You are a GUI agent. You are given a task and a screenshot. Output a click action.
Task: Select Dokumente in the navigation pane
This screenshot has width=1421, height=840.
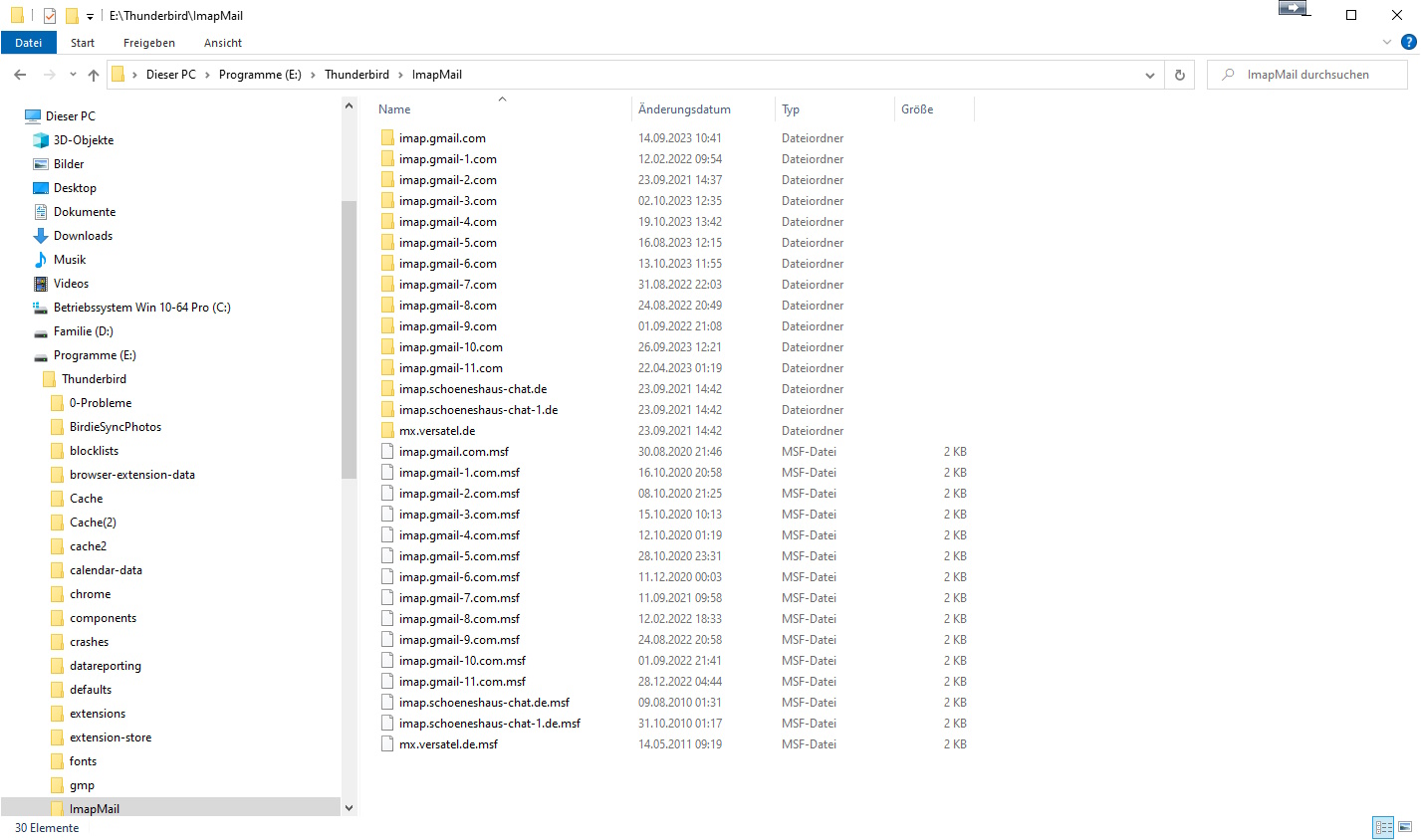tap(85, 212)
